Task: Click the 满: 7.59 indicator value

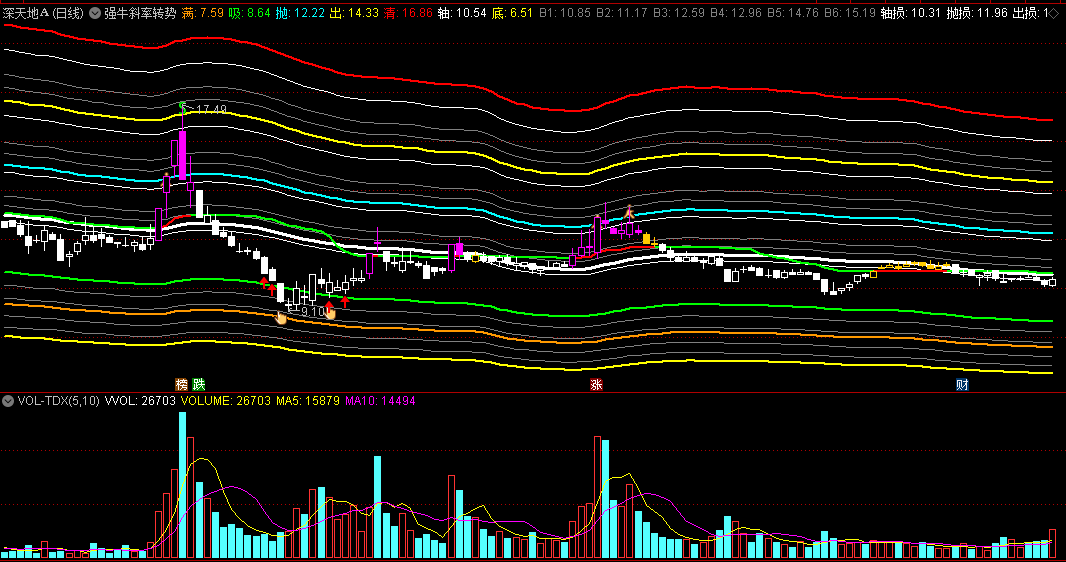Action: click(203, 12)
